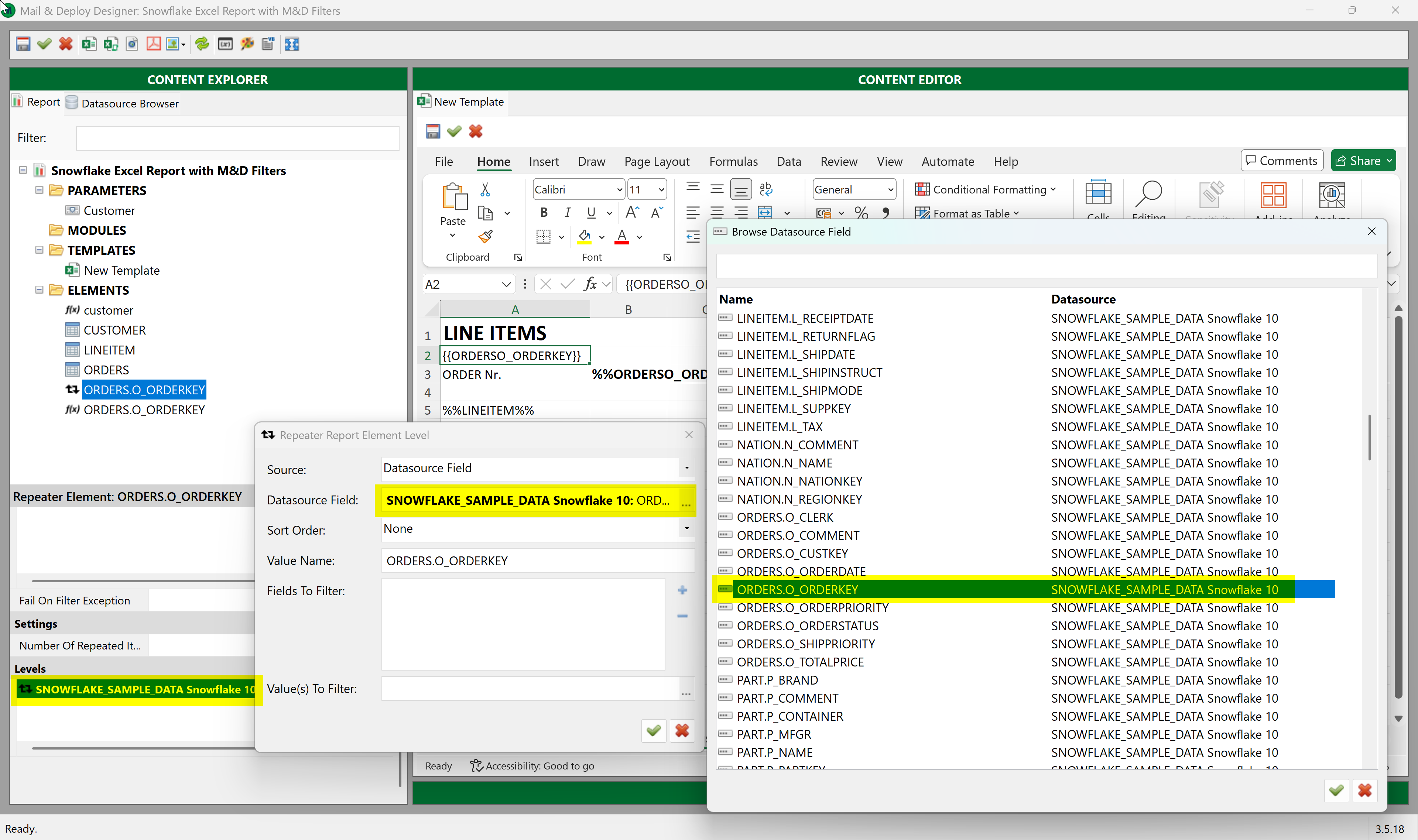
Task: Confirm the Repeater Level dialog with its green checkmark
Action: [654, 731]
